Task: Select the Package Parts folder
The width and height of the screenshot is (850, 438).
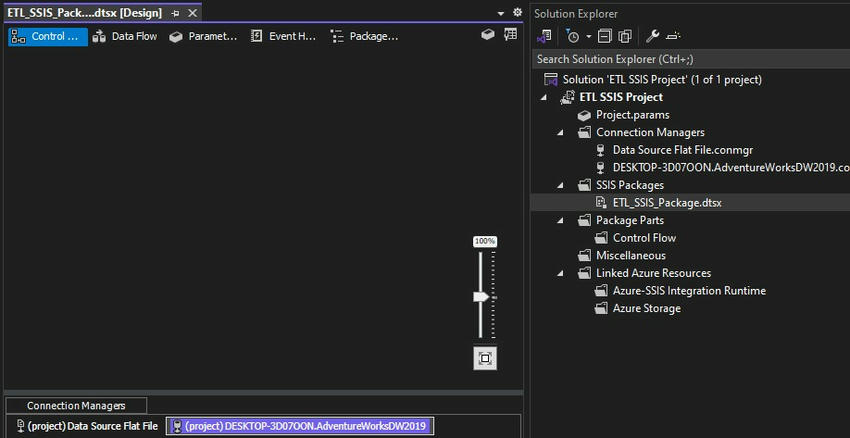Action: (629, 220)
